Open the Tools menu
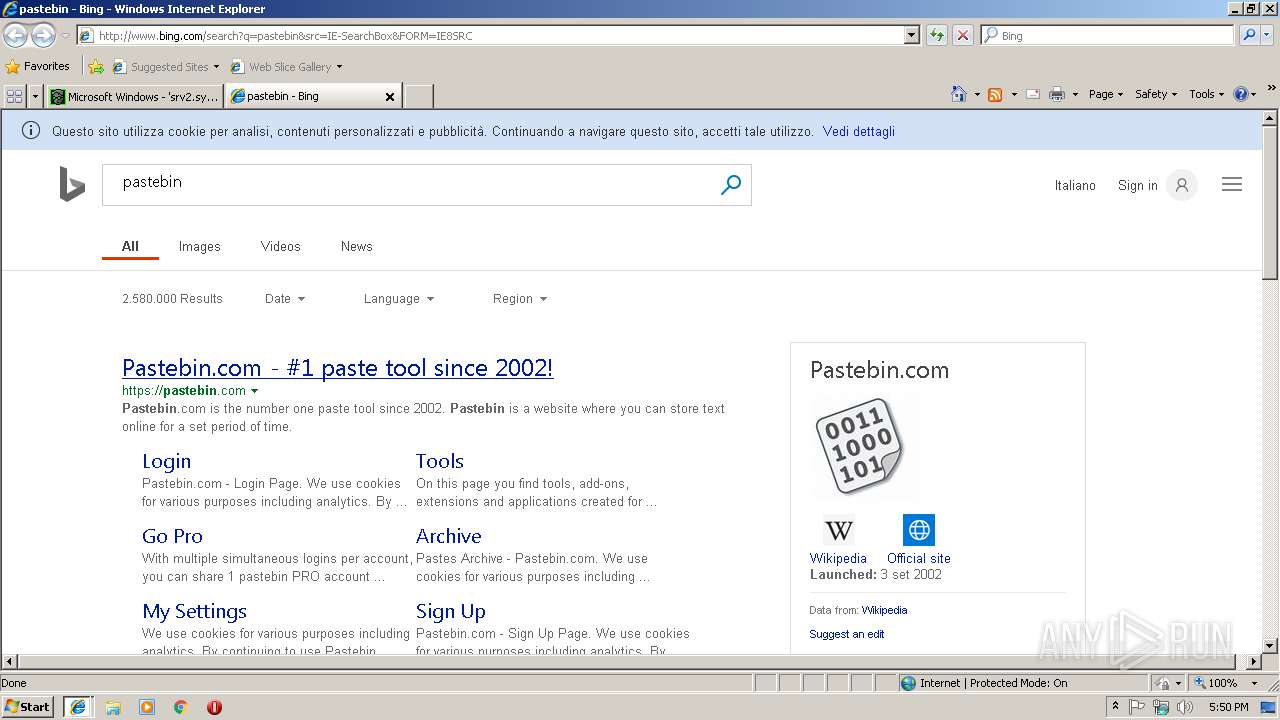 (x=1207, y=94)
